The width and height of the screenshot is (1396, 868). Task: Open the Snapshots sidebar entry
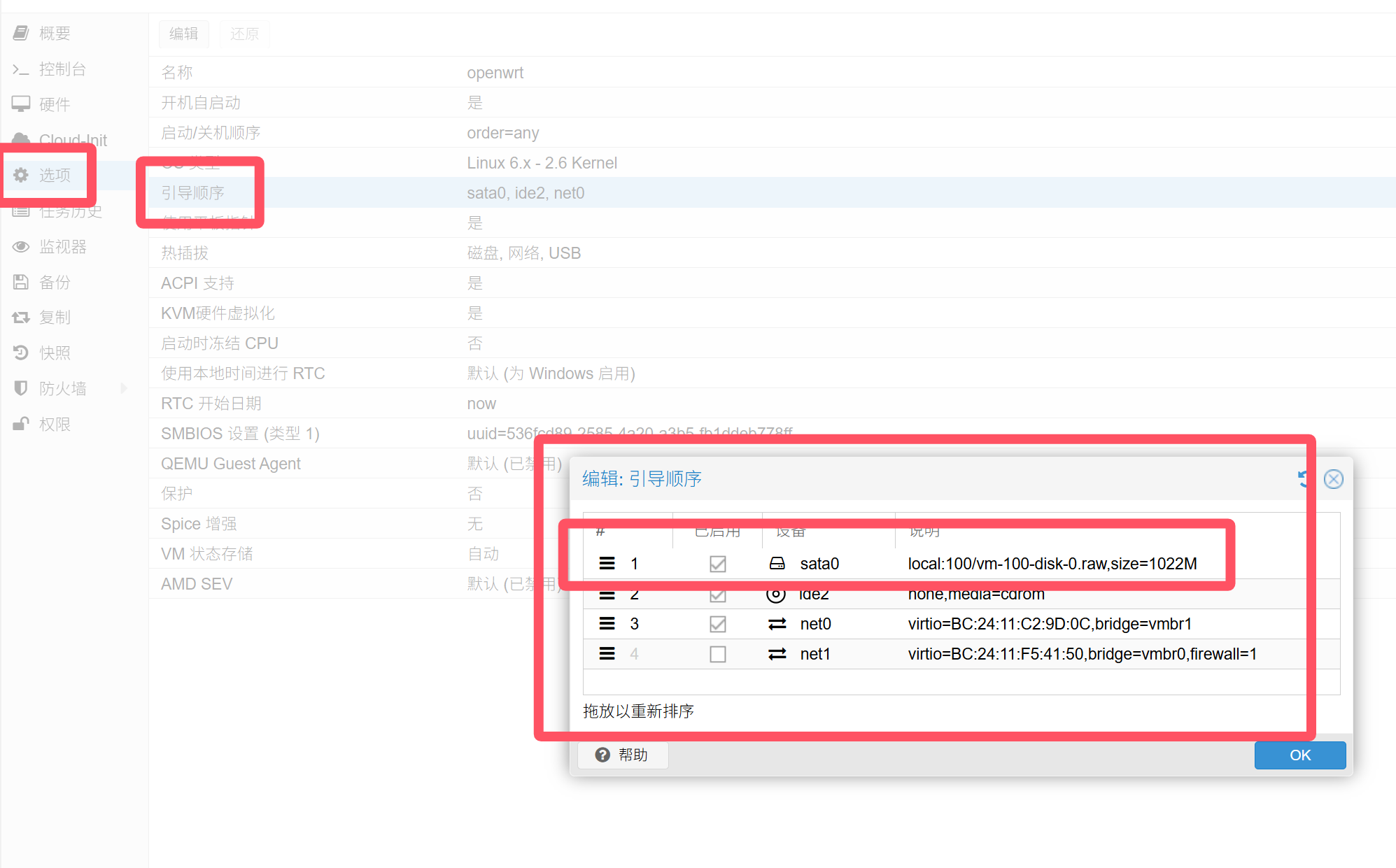pos(55,353)
